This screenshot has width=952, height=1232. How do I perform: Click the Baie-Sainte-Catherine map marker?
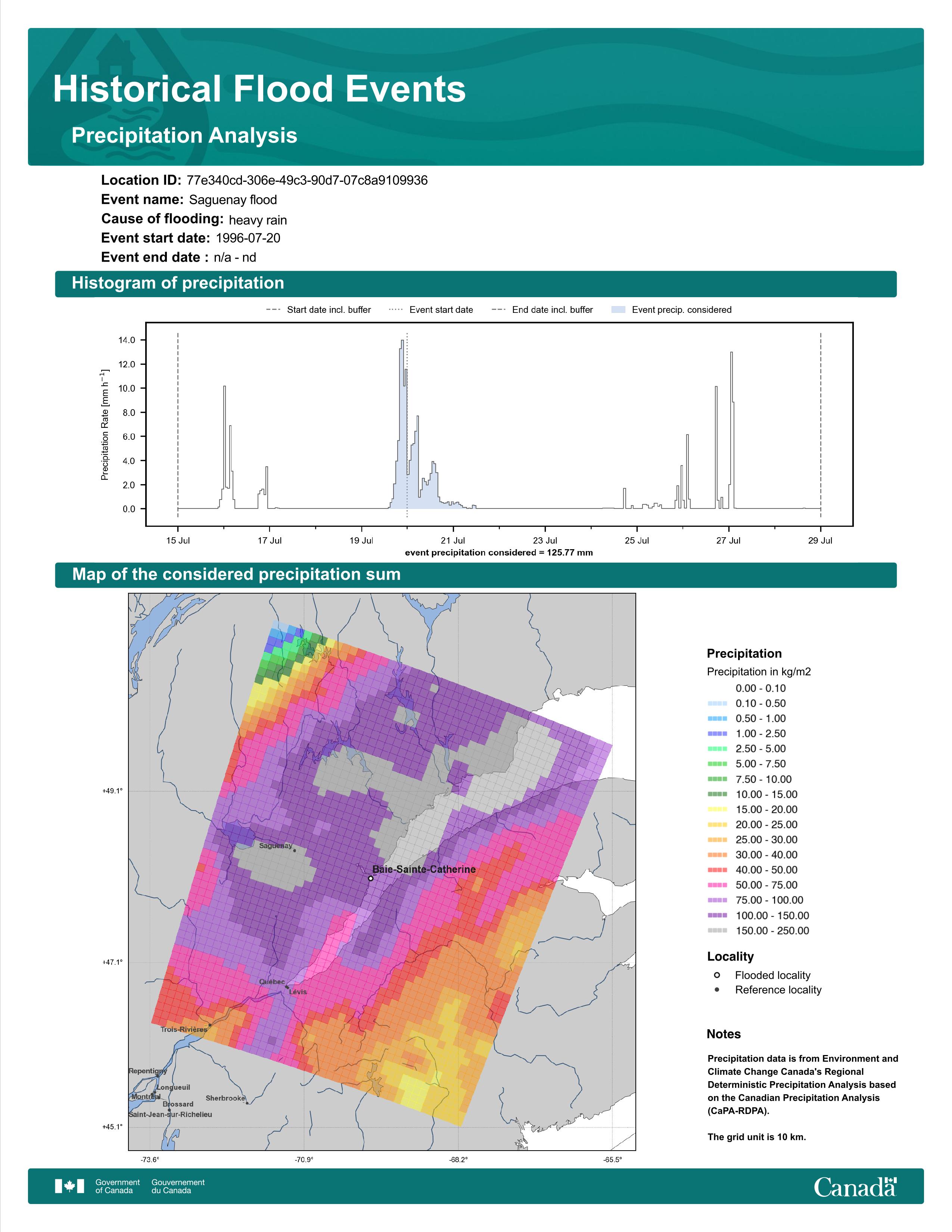[x=371, y=878]
